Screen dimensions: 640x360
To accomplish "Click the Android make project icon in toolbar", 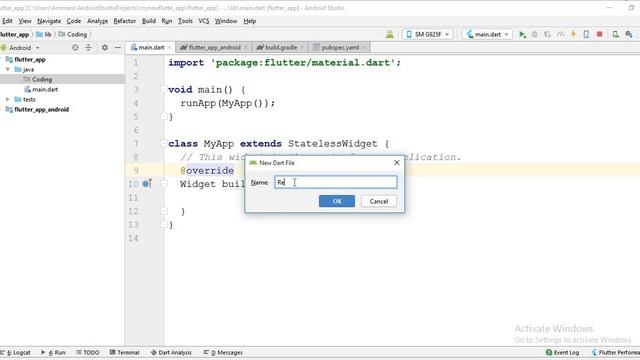I will (x=390, y=35).
